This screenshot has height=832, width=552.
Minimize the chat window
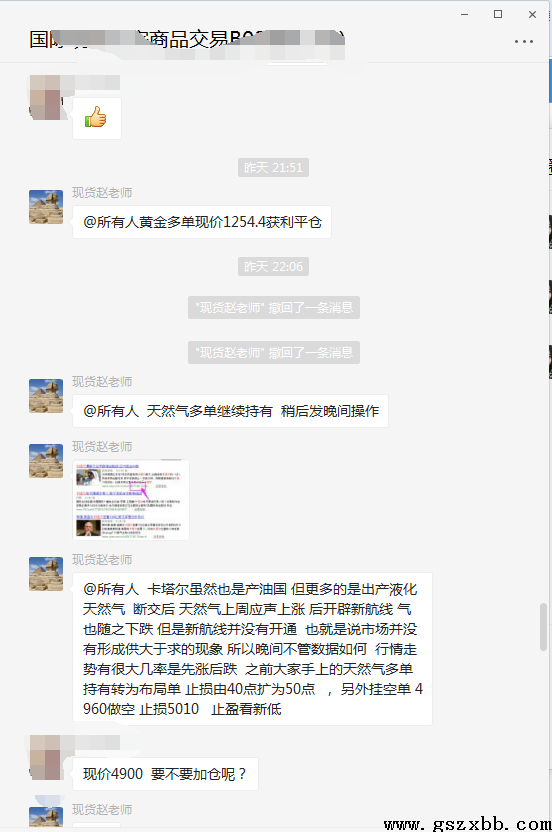point(464,14)
